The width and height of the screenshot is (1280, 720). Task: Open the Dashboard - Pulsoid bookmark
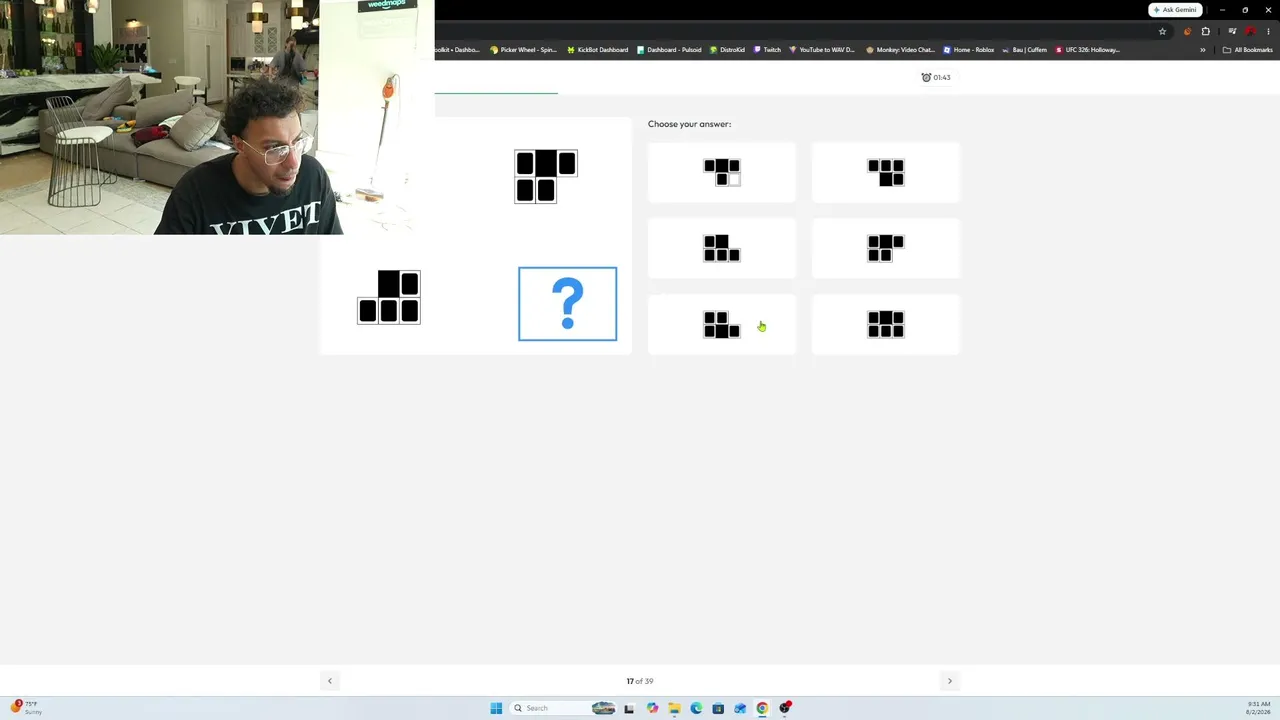click(669, 50)
